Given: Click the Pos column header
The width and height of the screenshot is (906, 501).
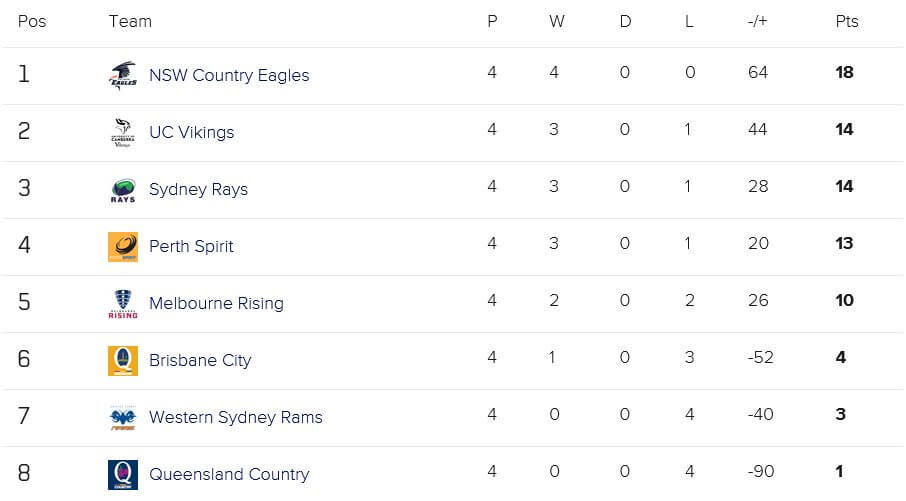Looking at the screenshot, I should click(32, 21).
